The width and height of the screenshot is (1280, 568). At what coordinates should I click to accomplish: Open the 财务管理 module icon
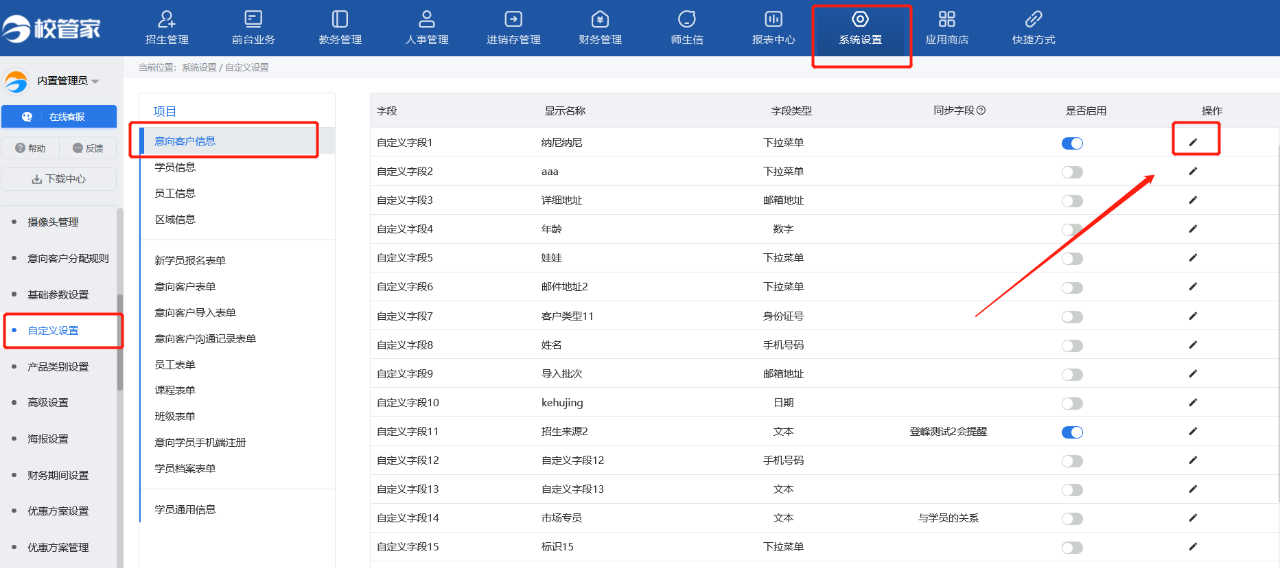click(600, 19)
